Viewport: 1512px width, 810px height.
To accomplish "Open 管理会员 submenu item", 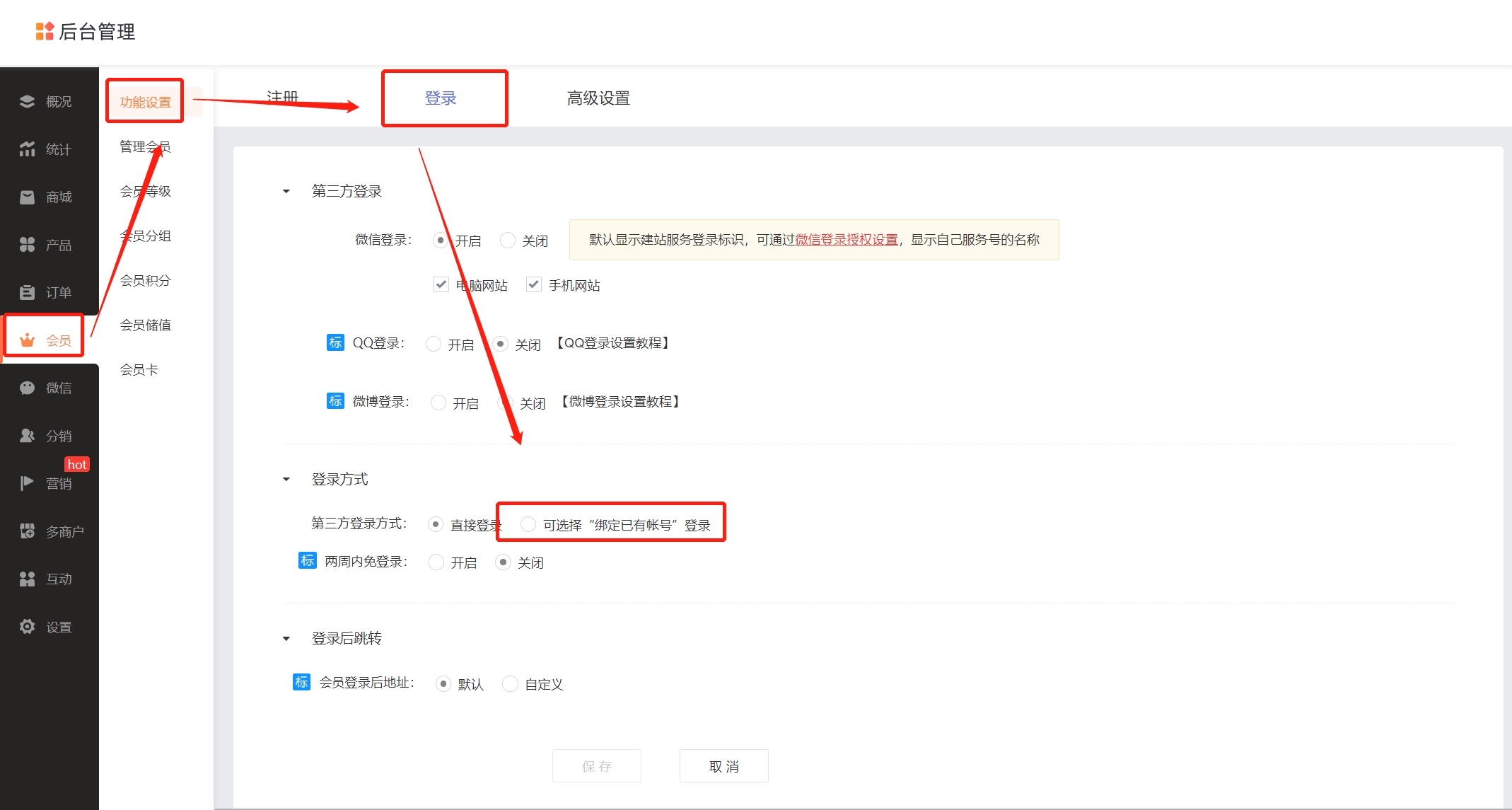I will click(146, 146).
